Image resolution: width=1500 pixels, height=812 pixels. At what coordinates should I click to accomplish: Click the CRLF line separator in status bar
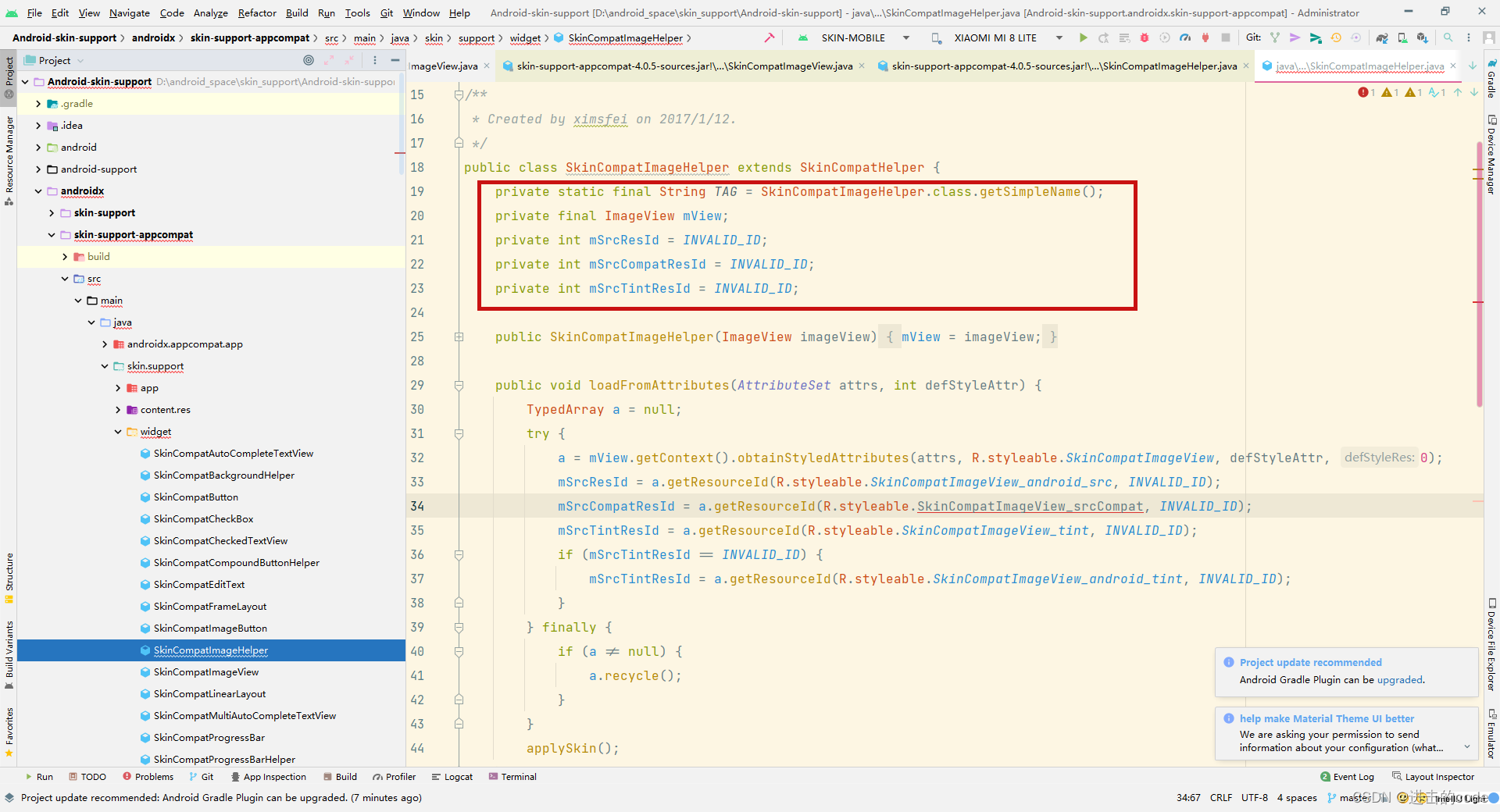1221,798
